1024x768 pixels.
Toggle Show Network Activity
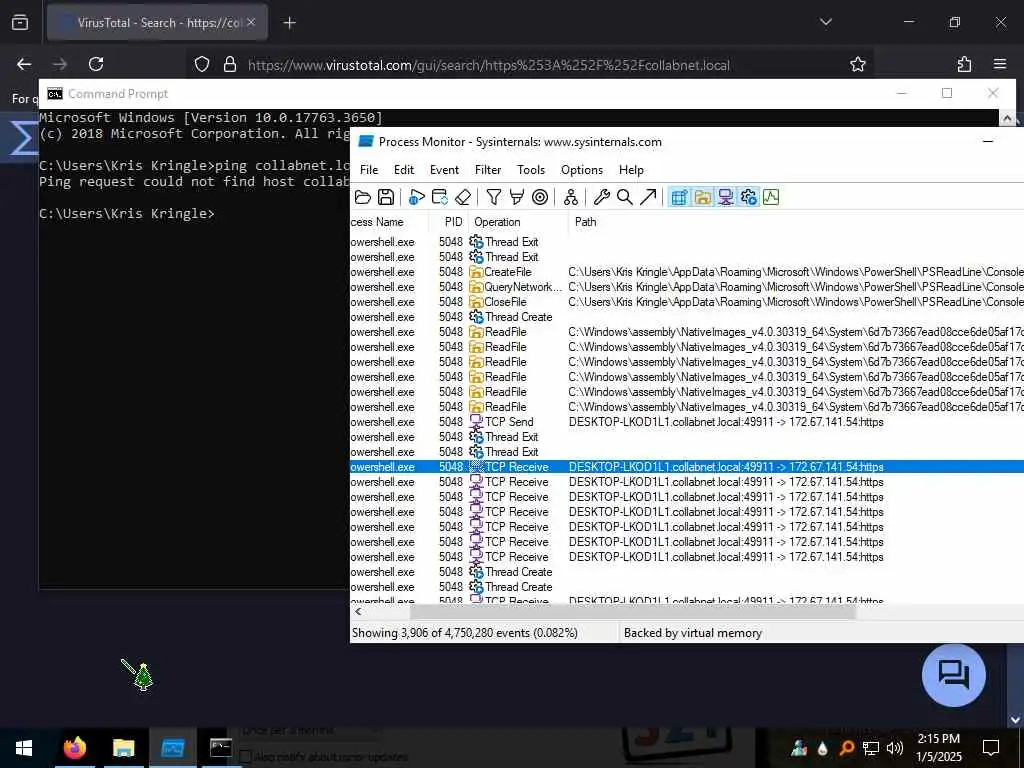[x=726, y=197]
